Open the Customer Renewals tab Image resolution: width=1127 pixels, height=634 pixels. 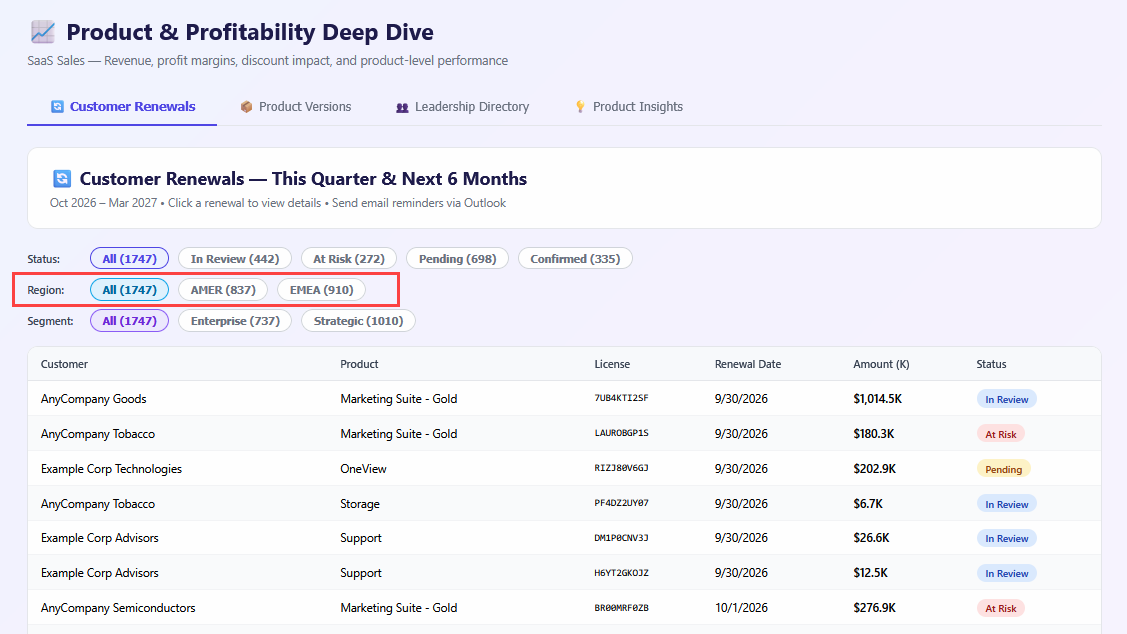click(122, 106)
